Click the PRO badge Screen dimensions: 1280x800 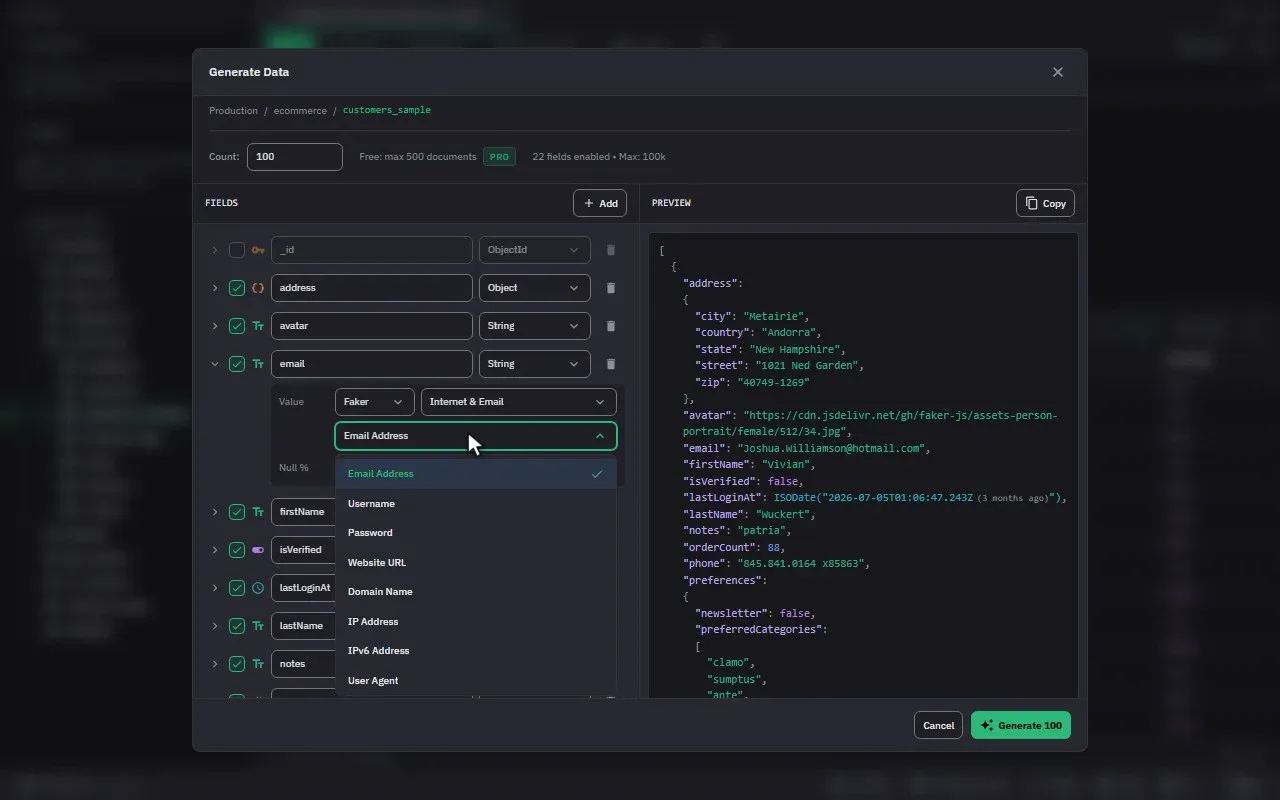click(500, 157)
